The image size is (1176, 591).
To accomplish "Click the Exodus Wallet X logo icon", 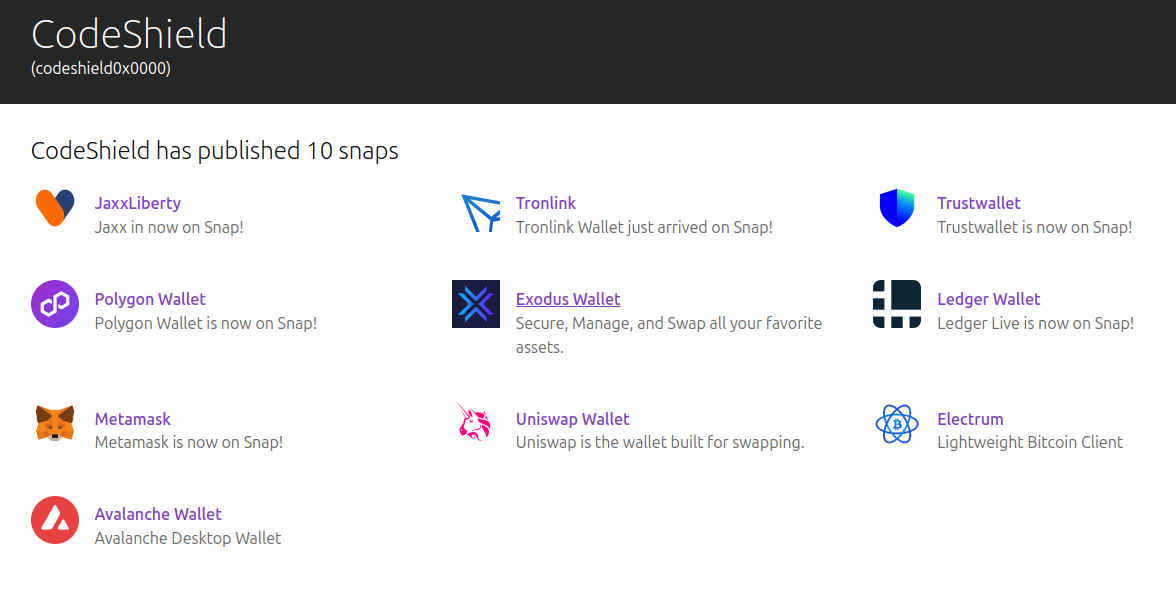I will (476, 304).
